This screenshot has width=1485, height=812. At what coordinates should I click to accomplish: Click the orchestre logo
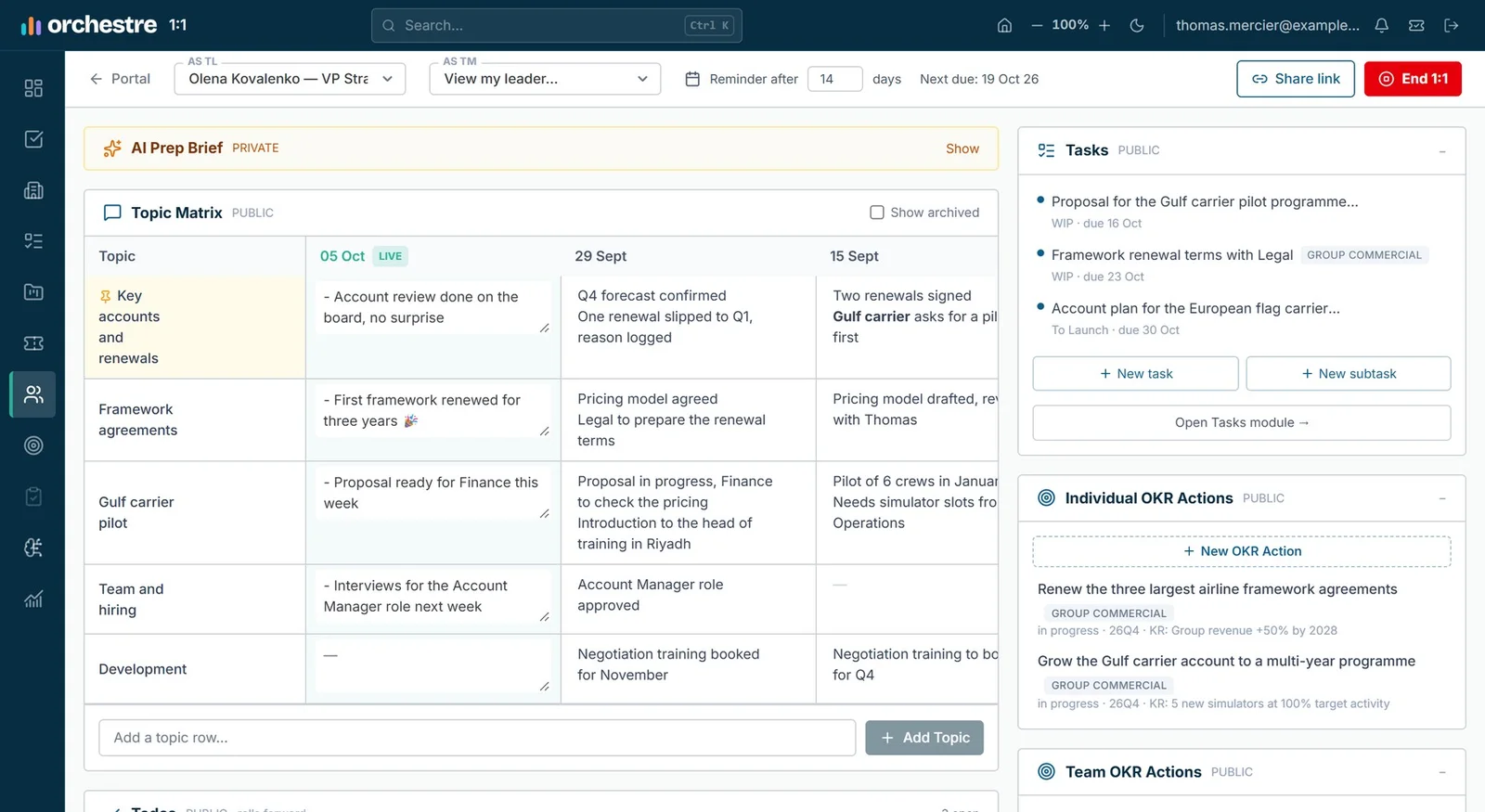coord(89,25)
